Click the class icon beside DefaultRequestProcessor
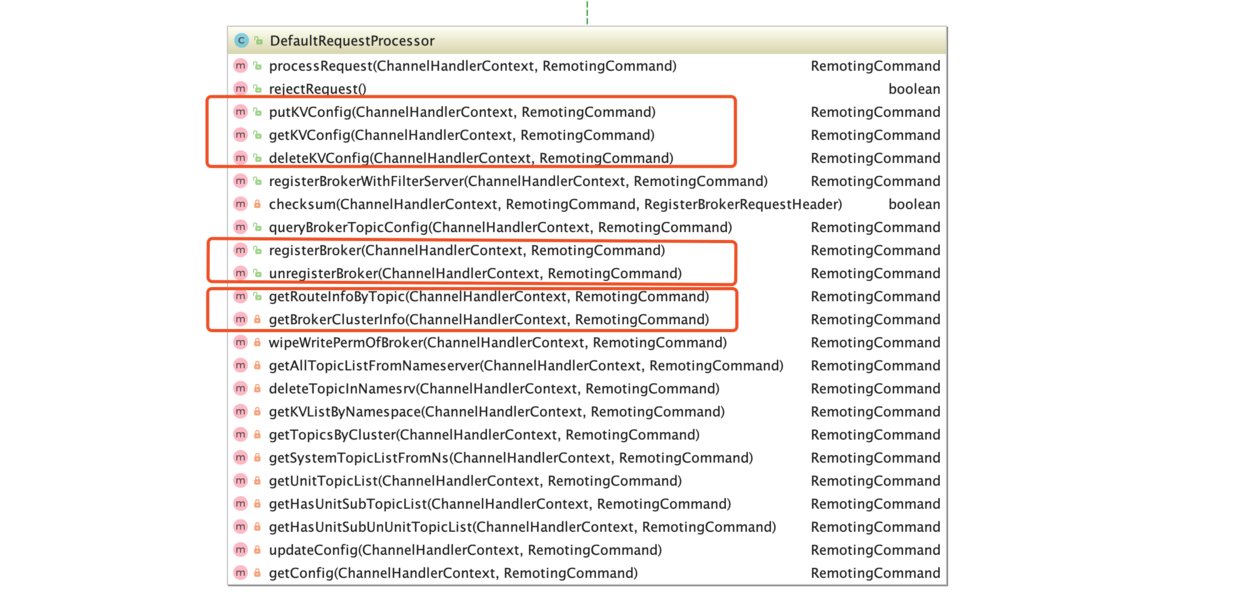1240x592 pixels. 241,41
